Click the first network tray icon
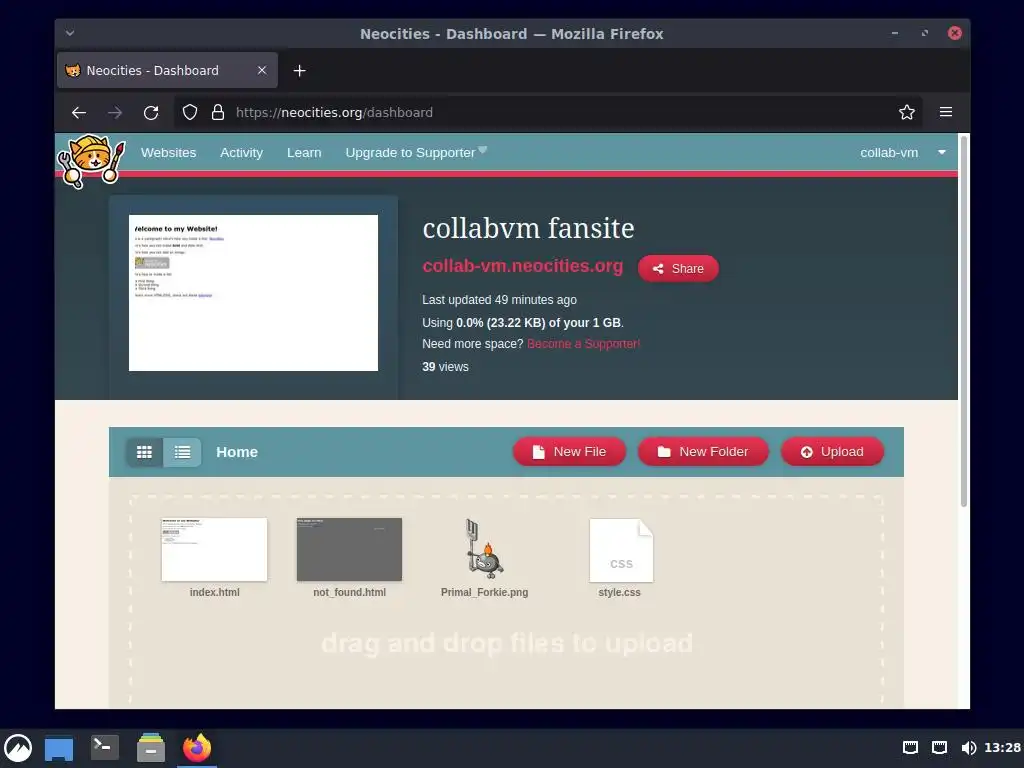The height and width of the screenshot is (768, 1024). (910, 748)
